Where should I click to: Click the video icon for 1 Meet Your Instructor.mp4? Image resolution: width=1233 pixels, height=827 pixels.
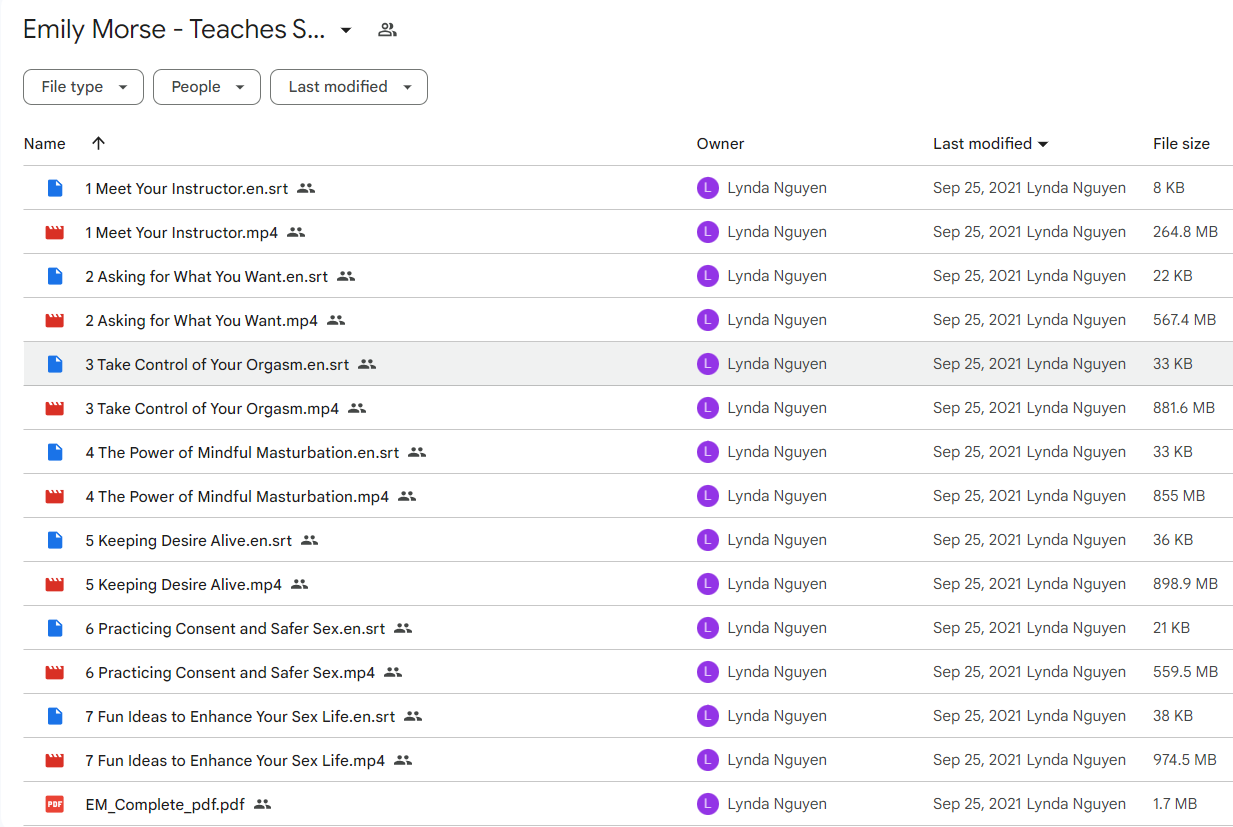(x=55, y=232)
